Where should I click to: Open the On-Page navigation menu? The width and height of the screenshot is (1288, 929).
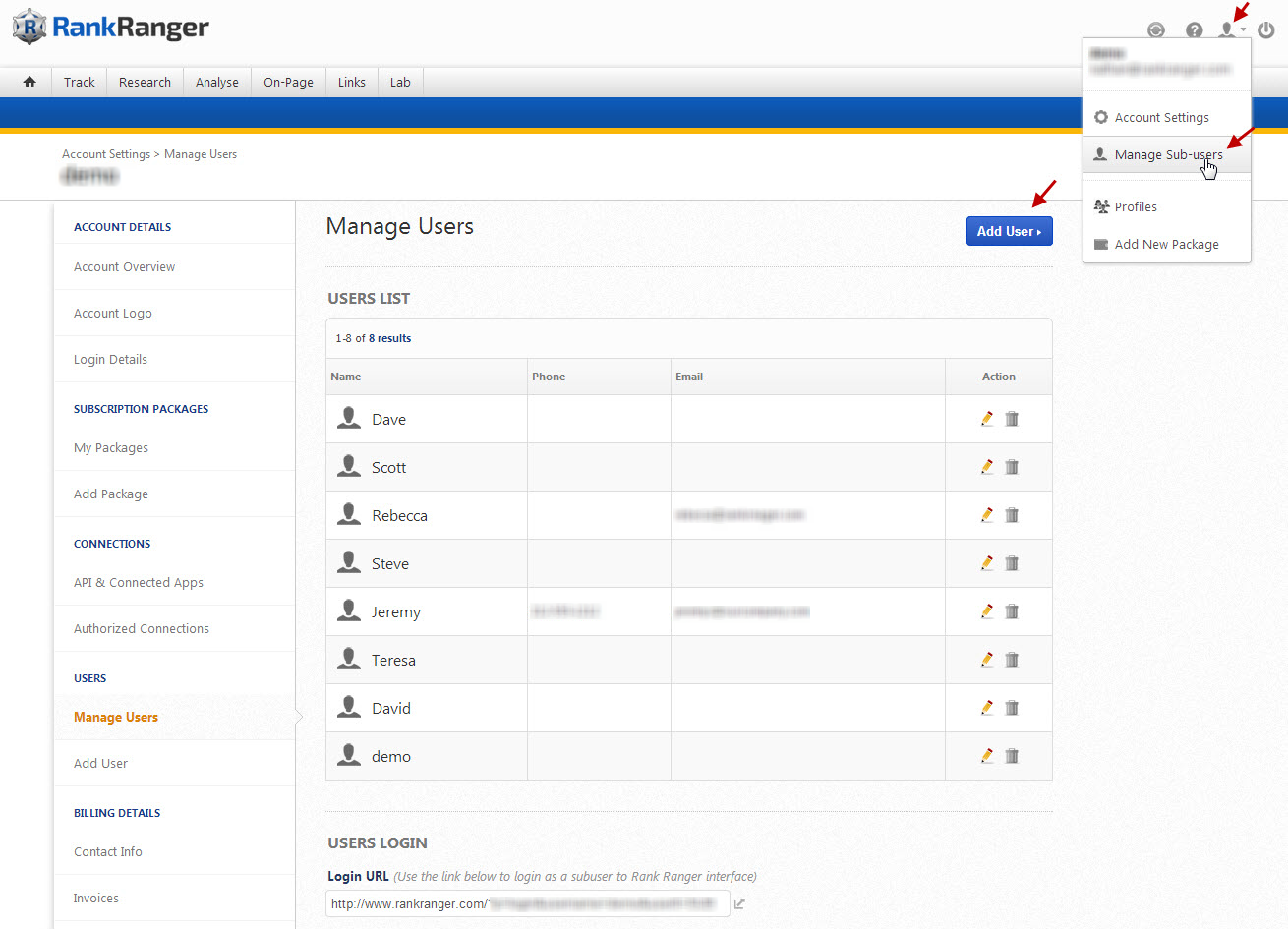(288, 83)
